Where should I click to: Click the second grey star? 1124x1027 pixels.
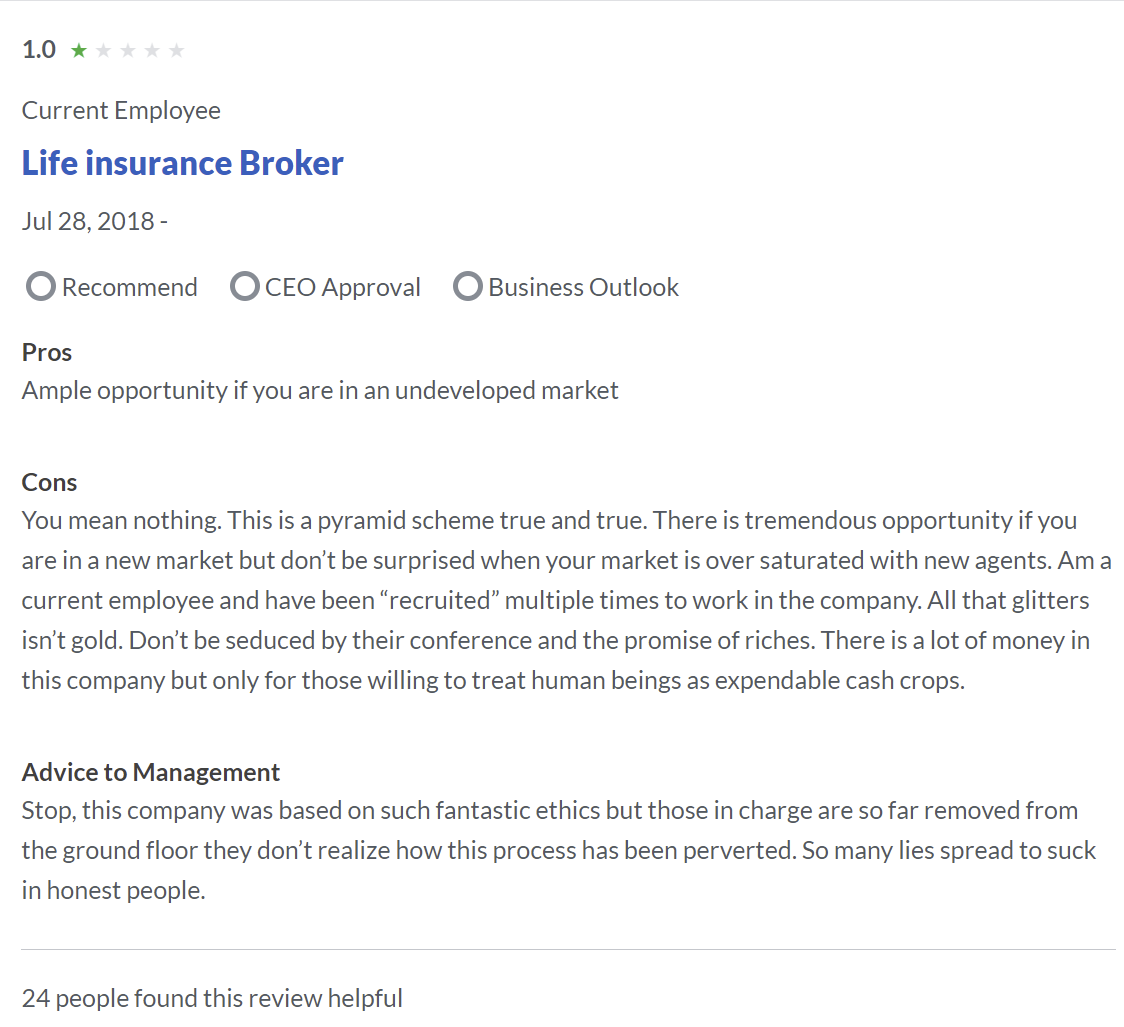pos(103,50)
